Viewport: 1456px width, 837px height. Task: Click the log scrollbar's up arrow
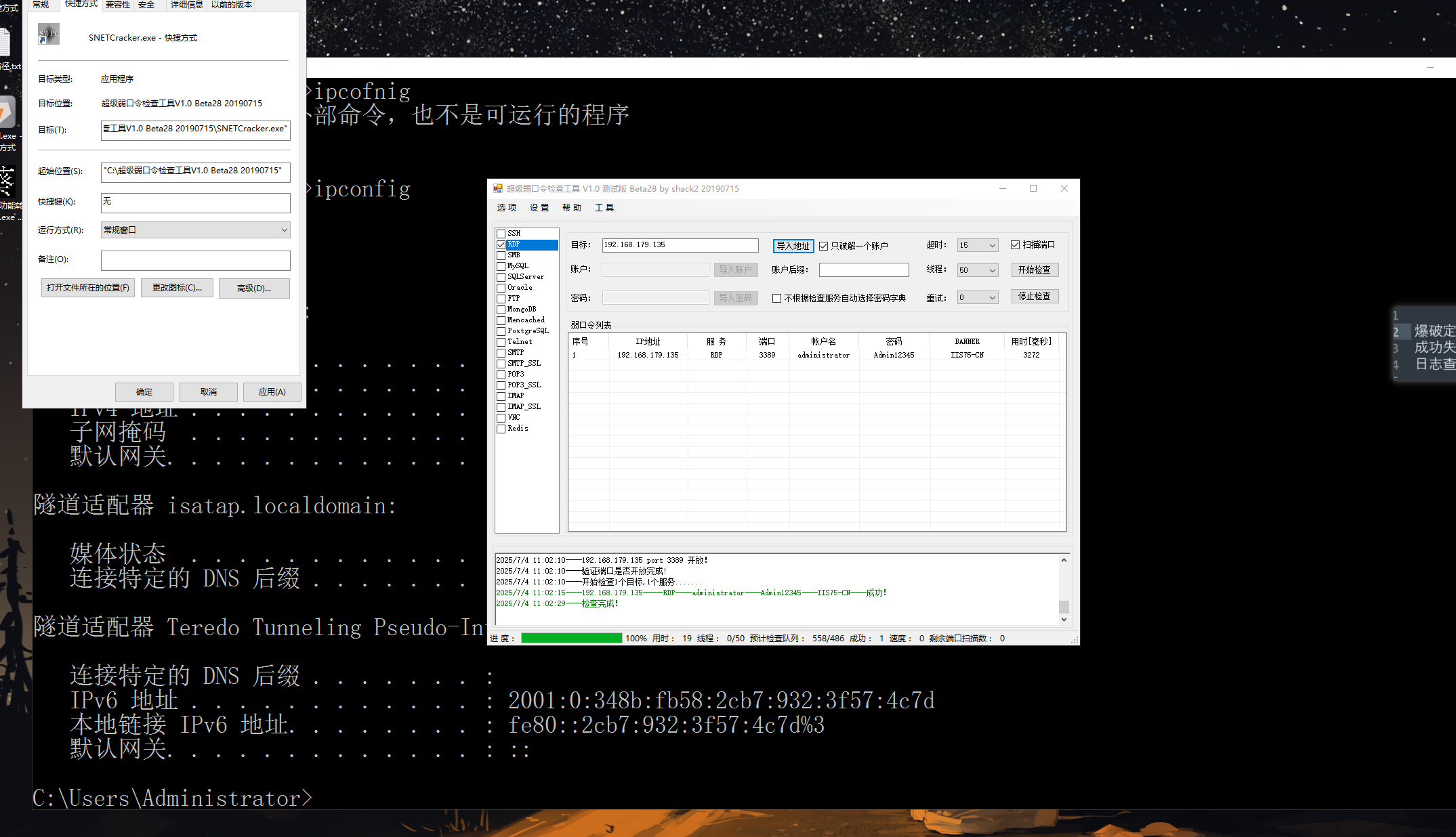point(1064,560)
